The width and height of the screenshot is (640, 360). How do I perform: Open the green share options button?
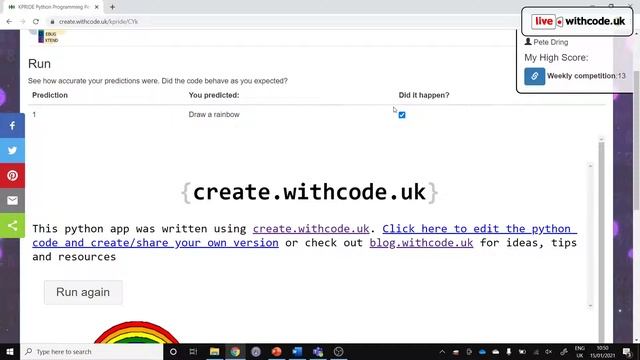coord(12,225)
